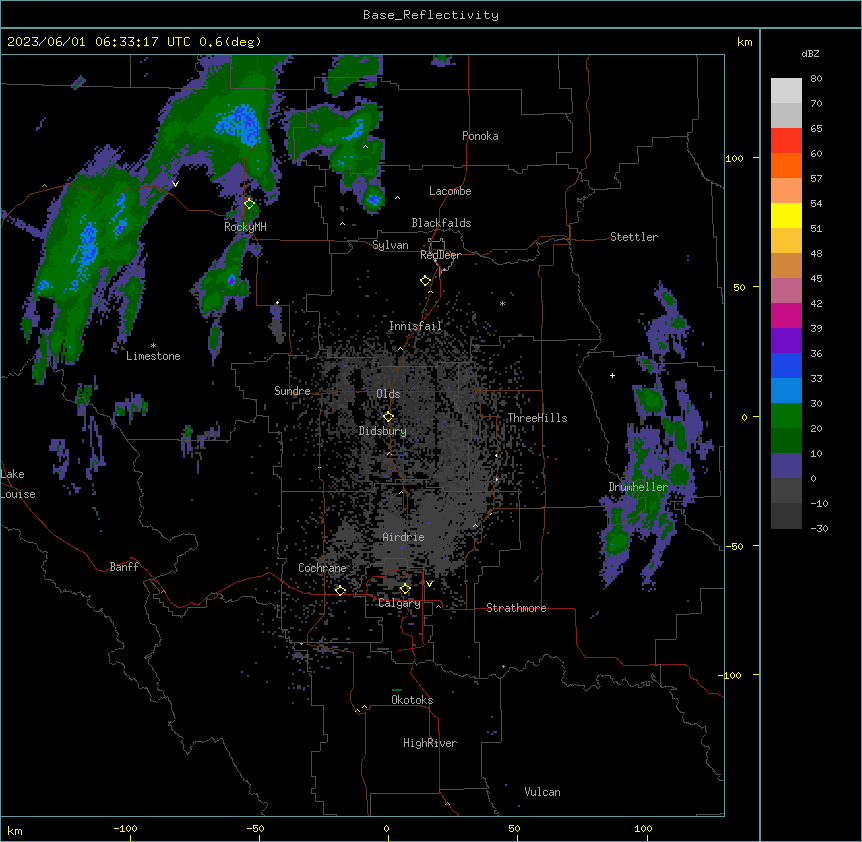This screenshot has width=862, height=842.
Task: Click the Stettler city label
Action: pos(634,237)
